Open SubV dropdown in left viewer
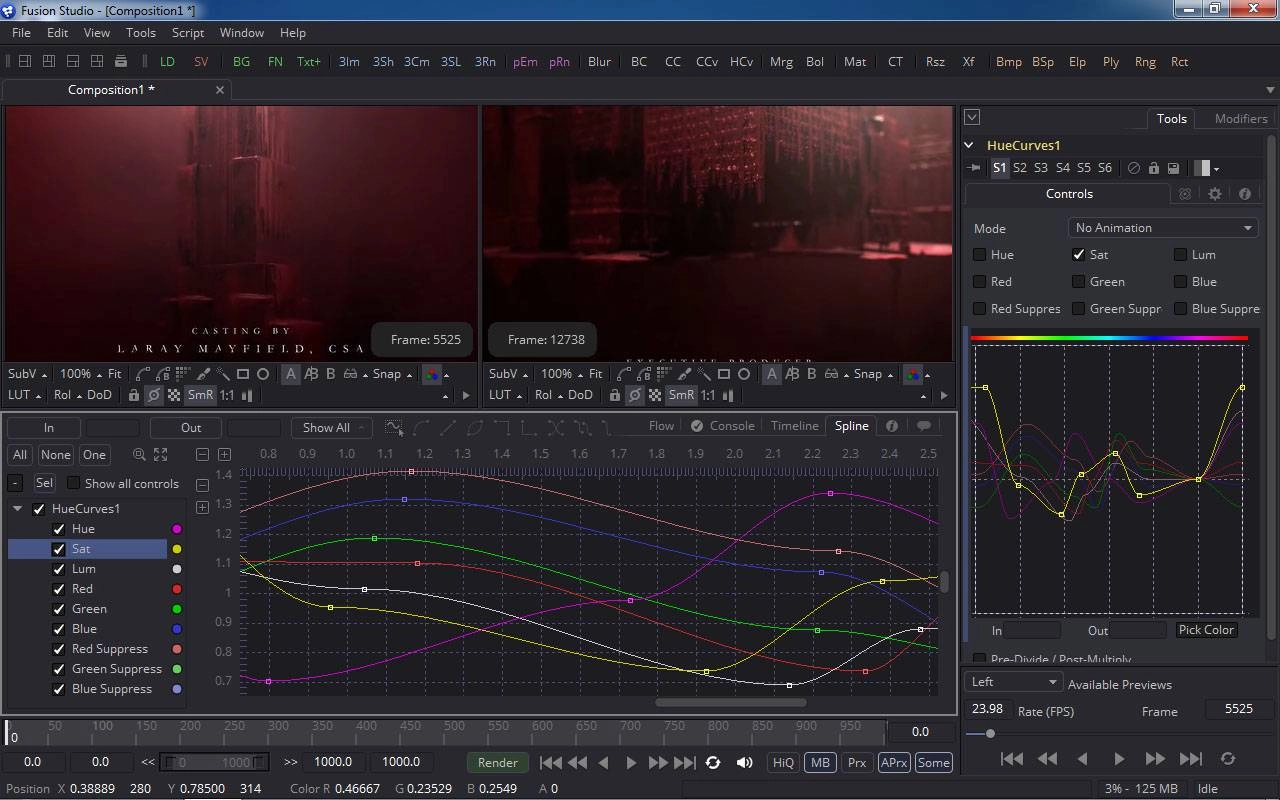1280x800 pixels. pyautogui.click(x=28, y=374)
